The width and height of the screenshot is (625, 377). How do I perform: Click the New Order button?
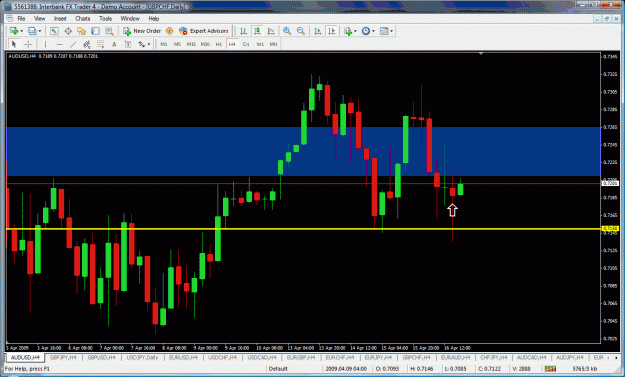pos(142,31)
